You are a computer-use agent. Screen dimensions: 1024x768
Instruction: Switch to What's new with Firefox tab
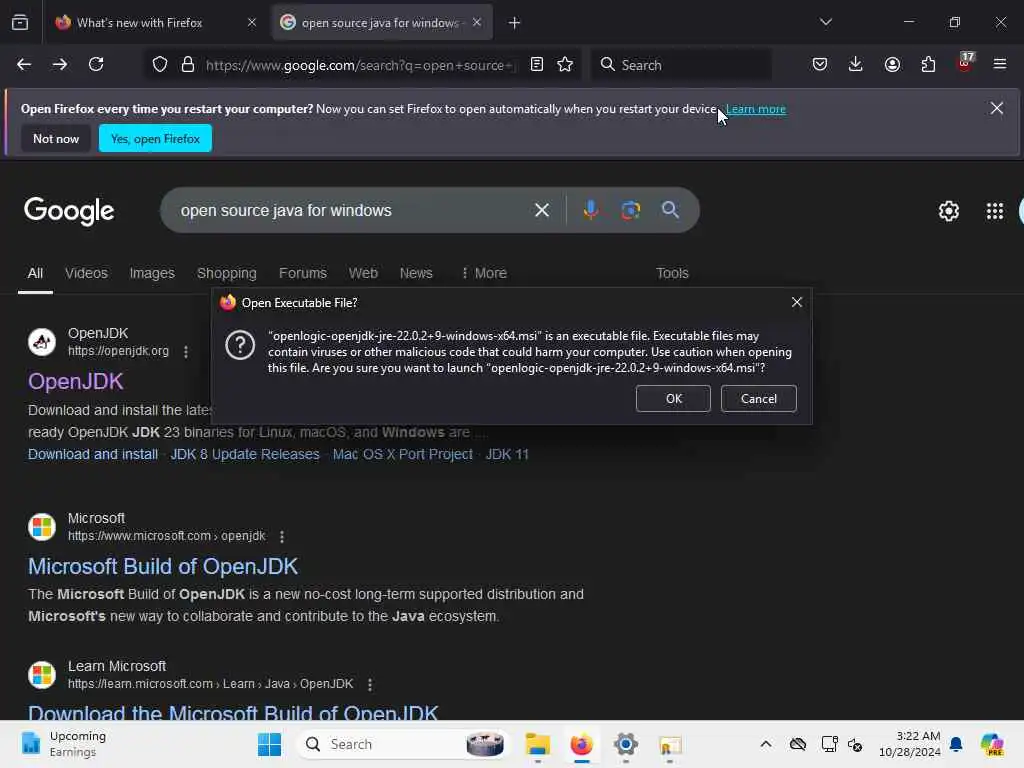[155, 23]
